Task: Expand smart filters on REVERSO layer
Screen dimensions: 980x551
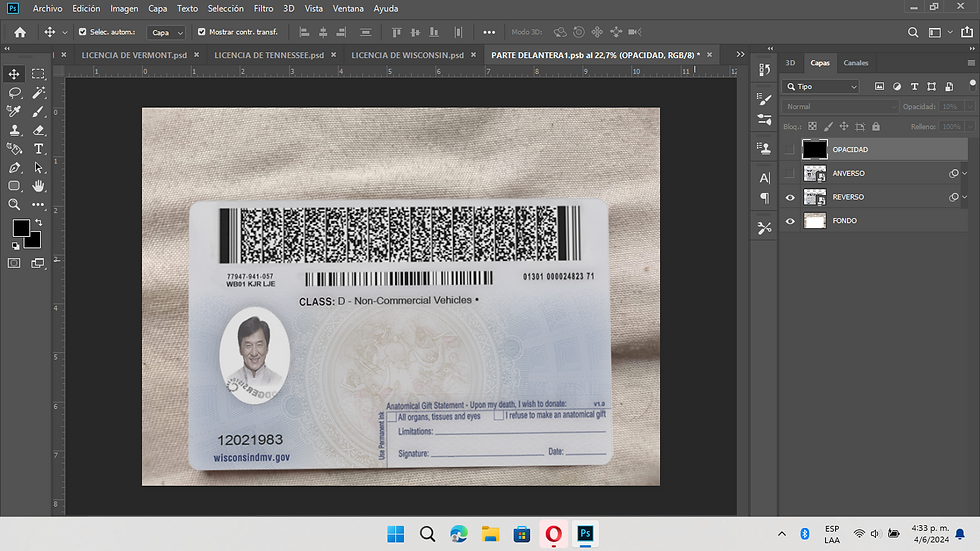Action: coord(964,197)
